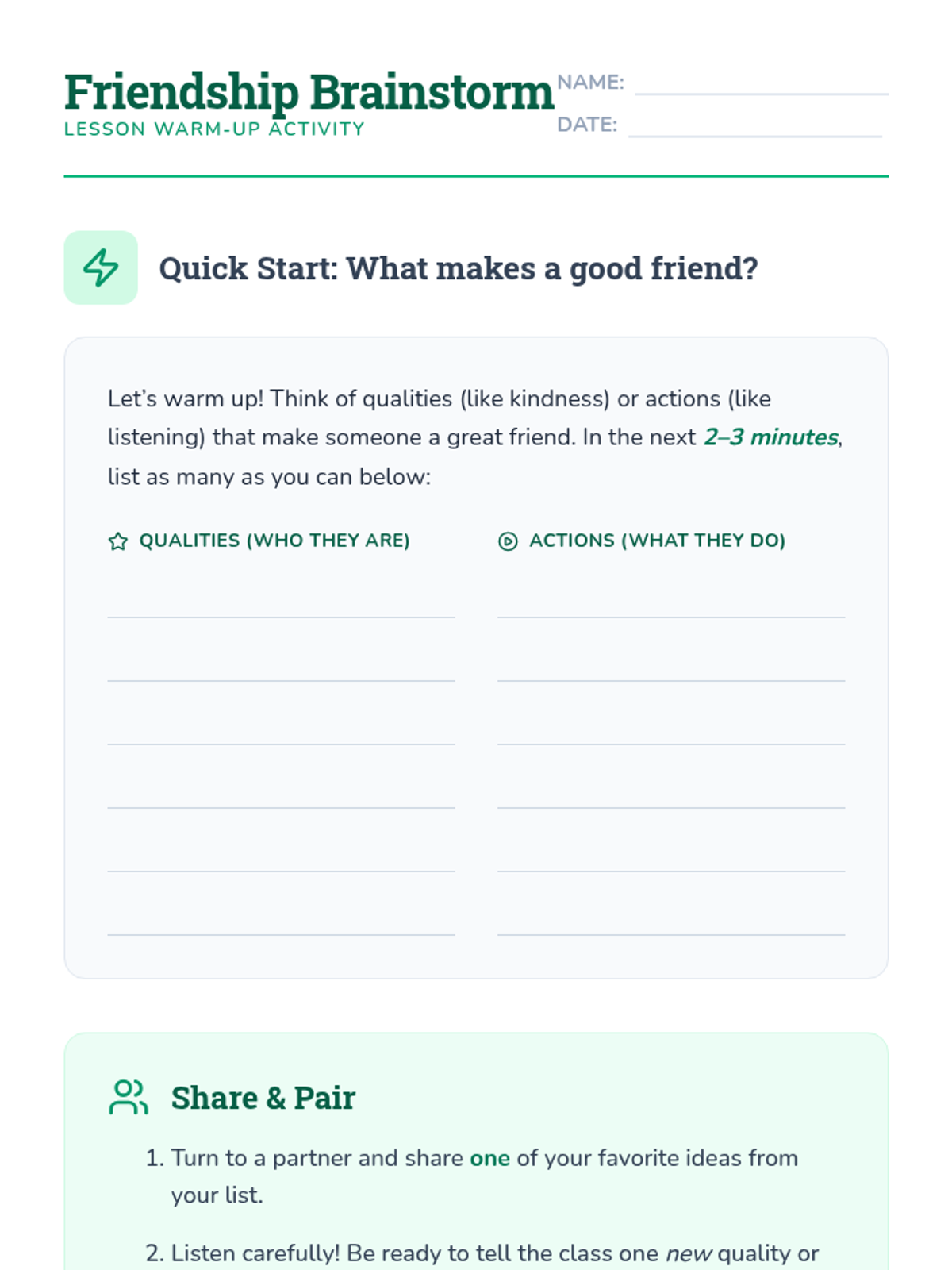Click the third Qualities writing line
Screen dimensions: 952x1270
(x=282, y=729)
